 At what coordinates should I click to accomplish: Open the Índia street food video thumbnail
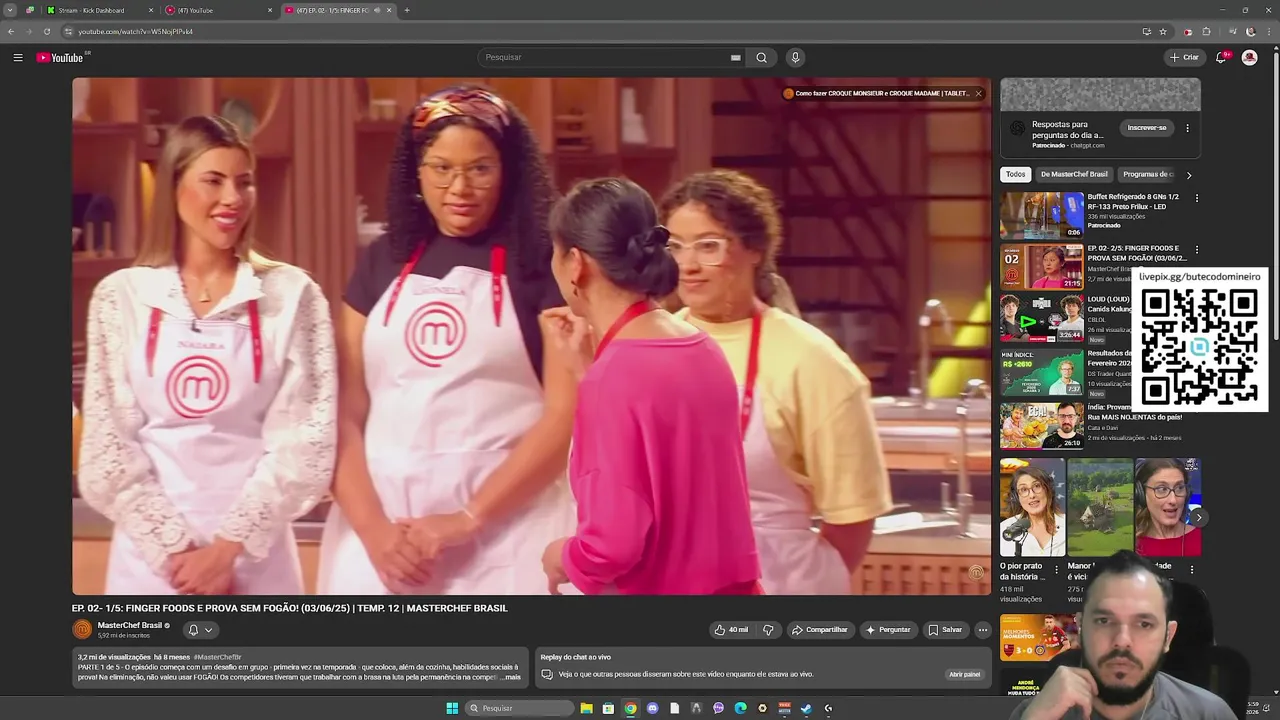tap(1042, 425)
